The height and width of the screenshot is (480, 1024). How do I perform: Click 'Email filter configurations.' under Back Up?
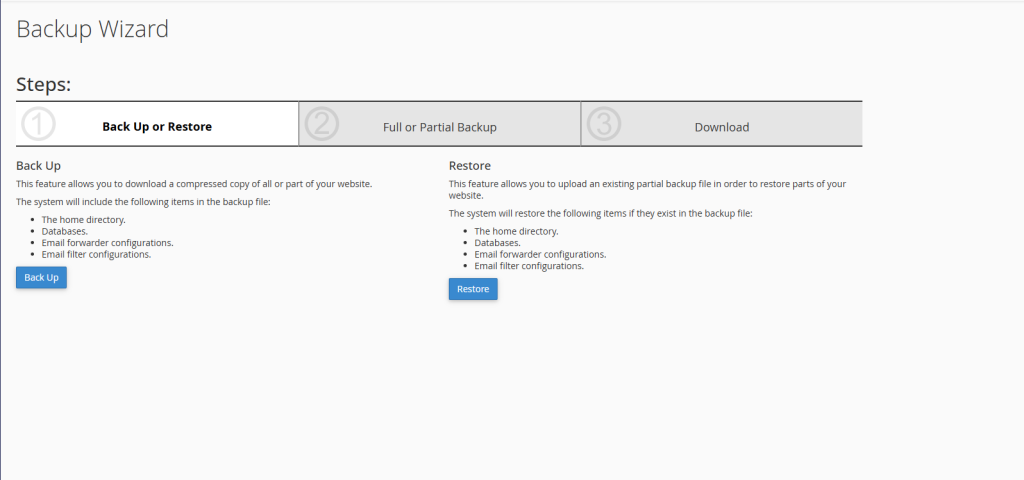[97, 254]
